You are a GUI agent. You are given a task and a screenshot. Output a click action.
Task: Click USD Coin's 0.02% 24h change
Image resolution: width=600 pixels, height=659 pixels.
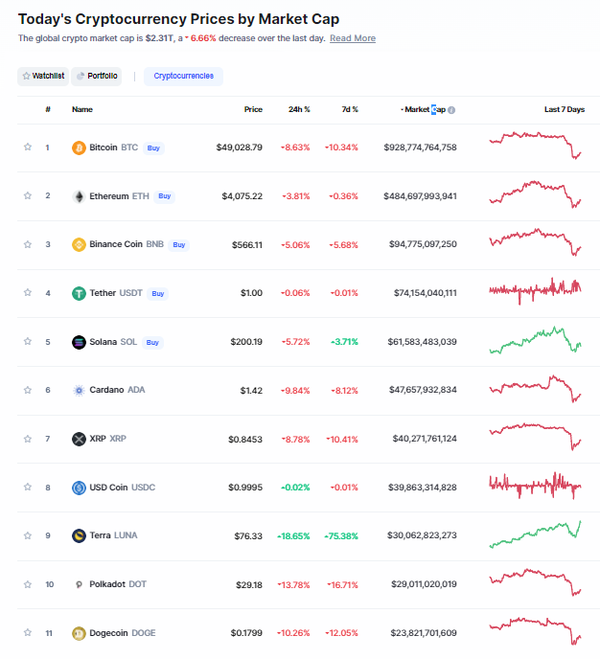pyautogui.click(x=295, y=488)
